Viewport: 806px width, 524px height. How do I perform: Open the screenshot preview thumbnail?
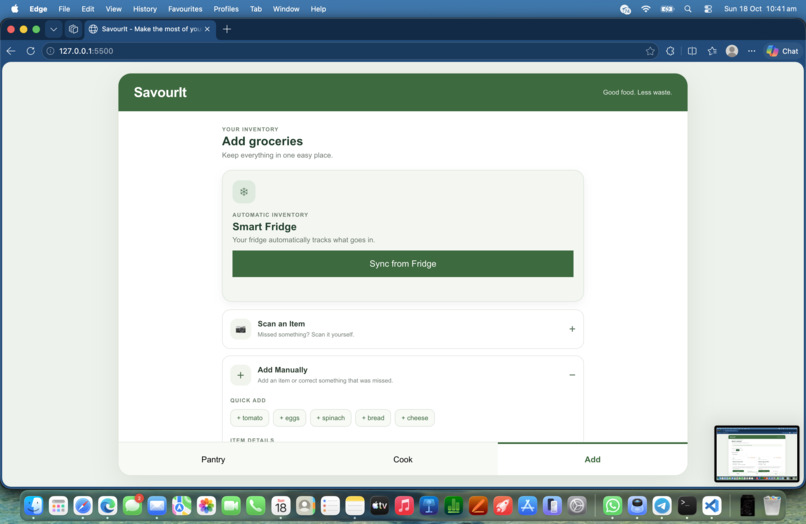[757, 454]
